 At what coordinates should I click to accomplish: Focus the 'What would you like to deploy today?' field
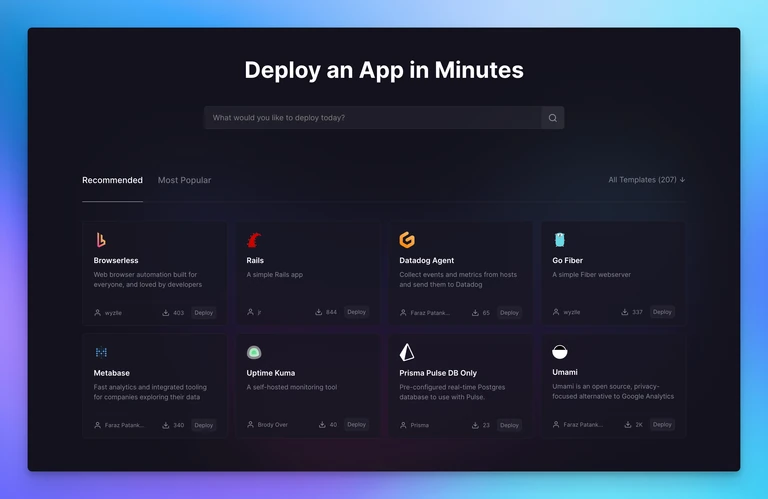pos(373,118)
